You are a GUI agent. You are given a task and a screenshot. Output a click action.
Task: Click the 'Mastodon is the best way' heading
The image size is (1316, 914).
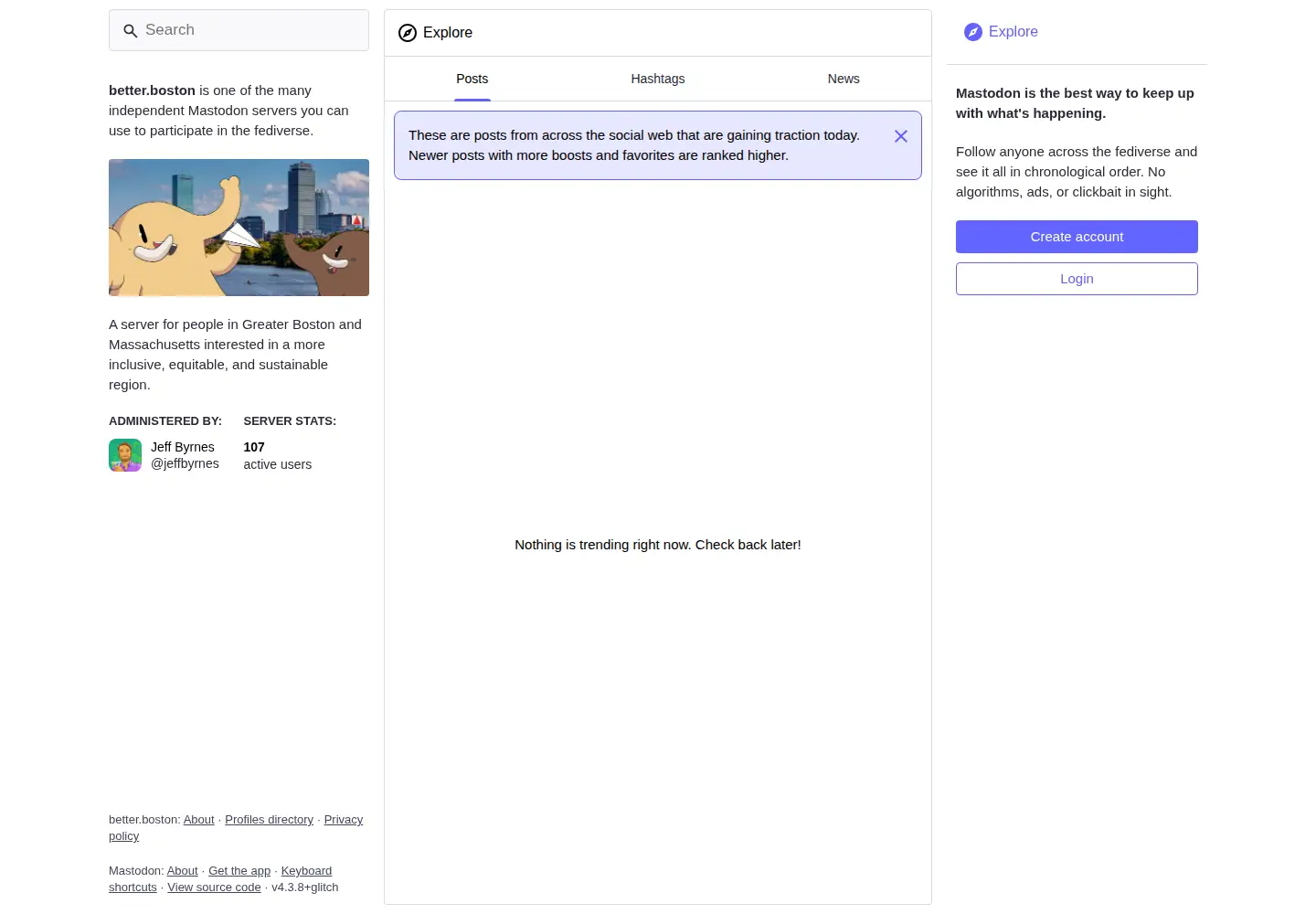pyautogui.click(x=1075, y=103)
